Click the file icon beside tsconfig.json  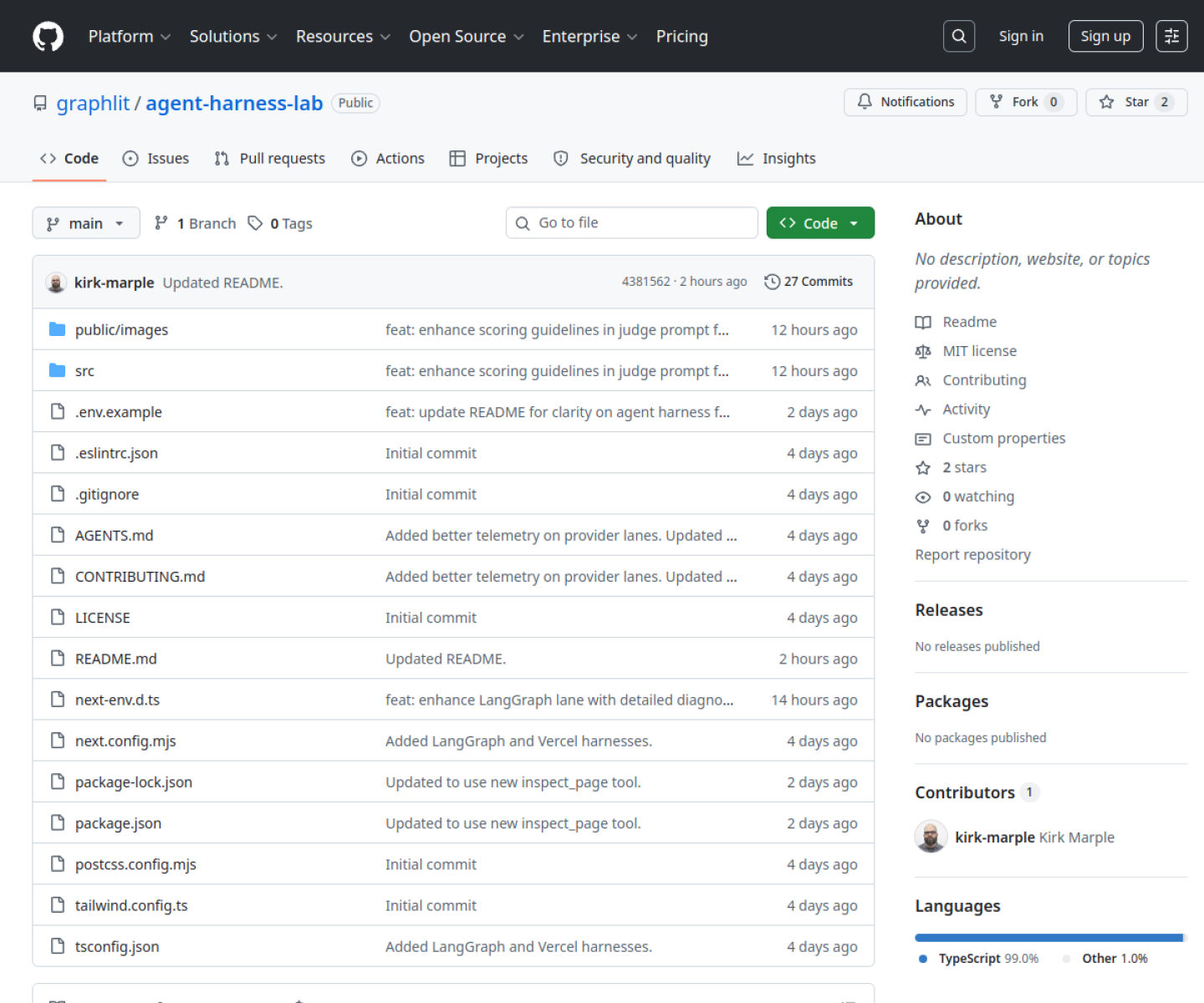coord(57,946)
